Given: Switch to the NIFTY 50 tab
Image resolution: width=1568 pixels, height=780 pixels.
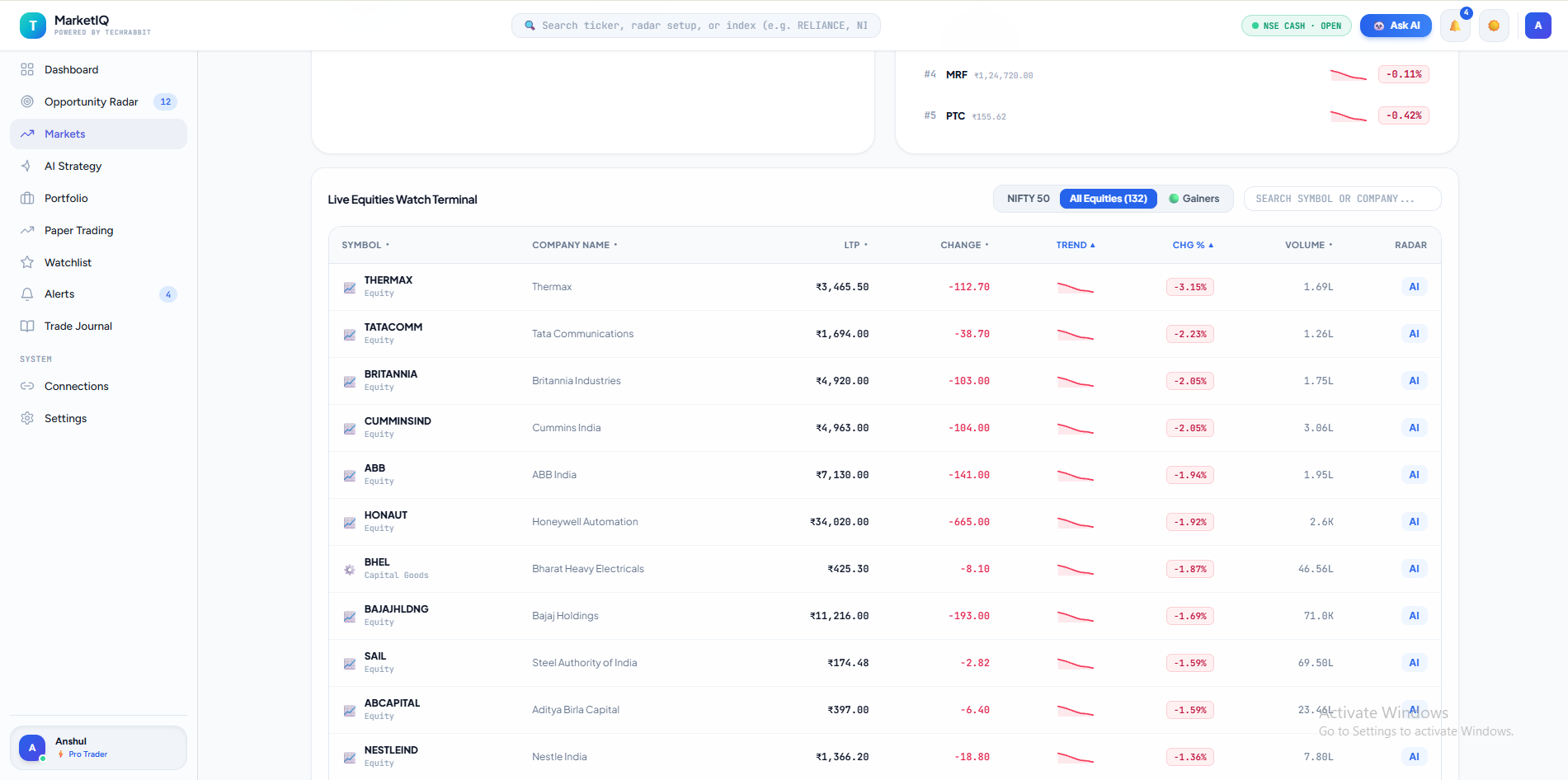Looking at the screenshot, I should point(1028,199).
